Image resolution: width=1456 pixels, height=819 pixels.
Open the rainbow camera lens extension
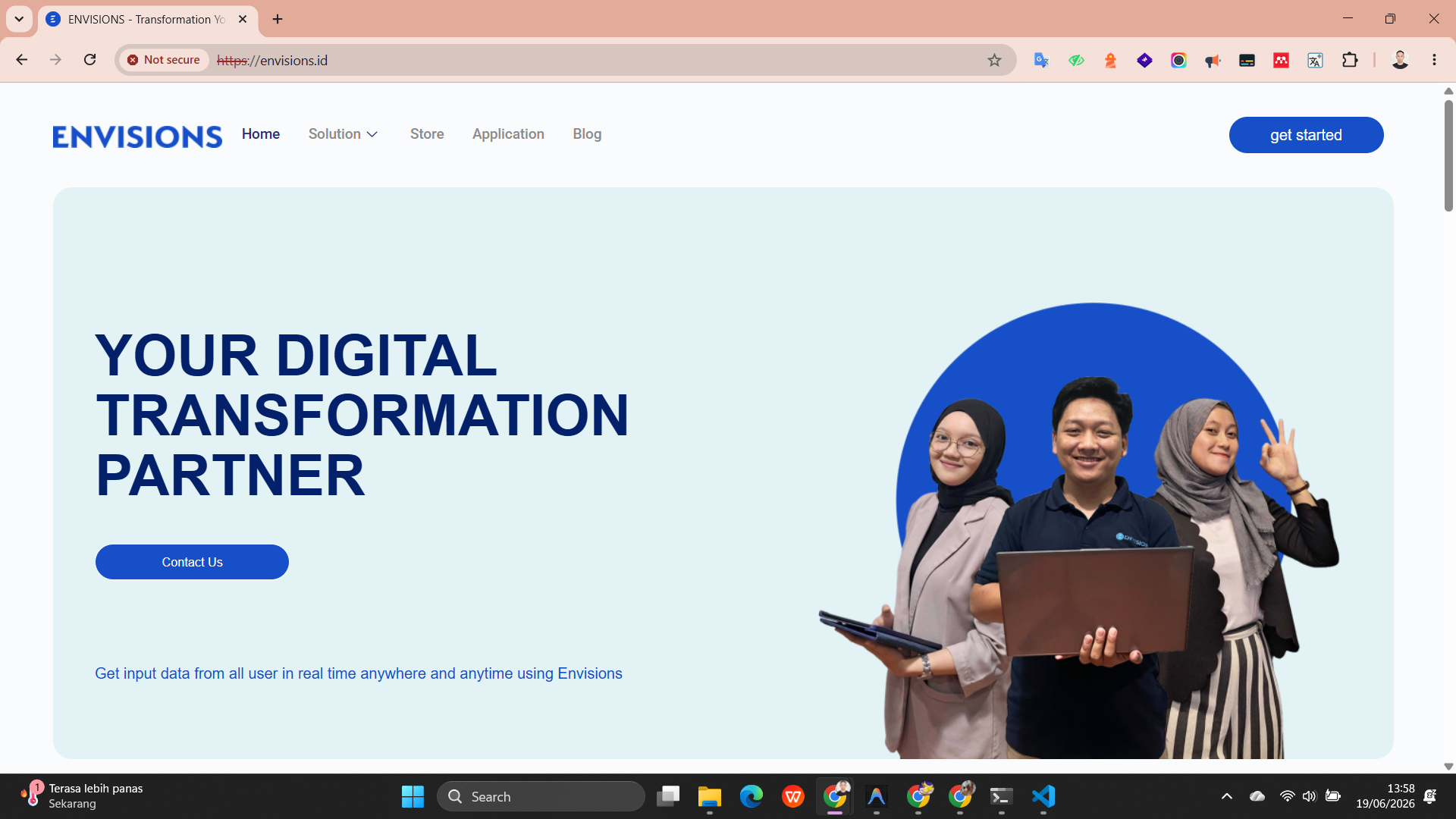(x=1178, y=60)
